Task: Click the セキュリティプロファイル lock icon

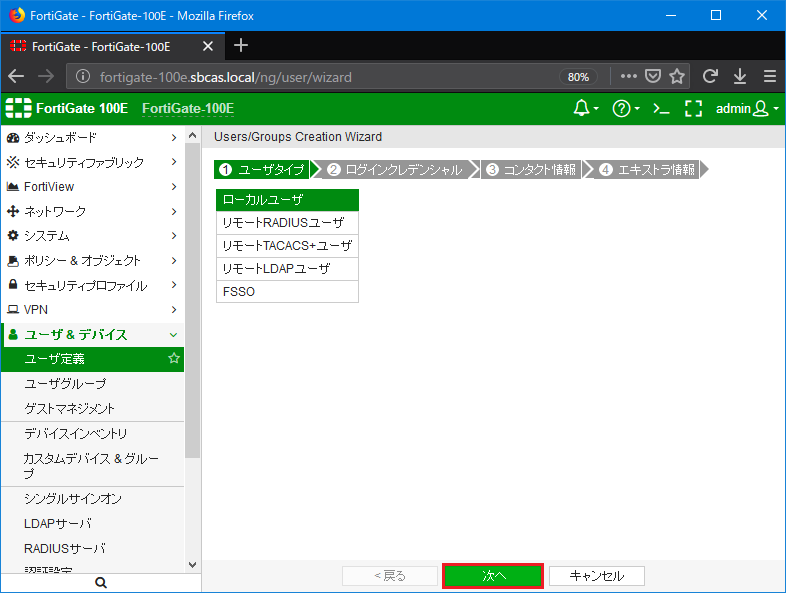Action: 14,284
